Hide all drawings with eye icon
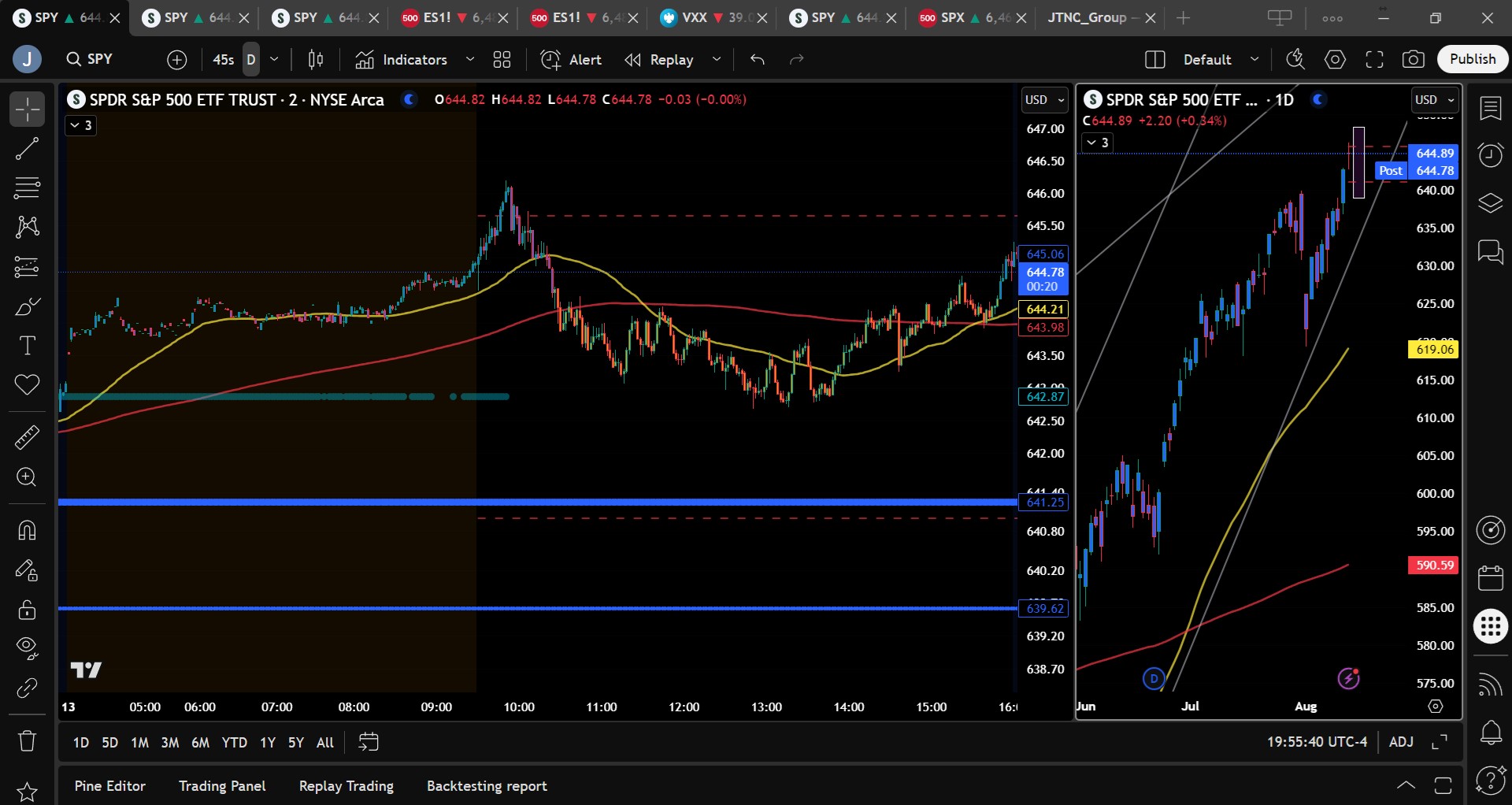The image size is (1512, 805). 27,648
